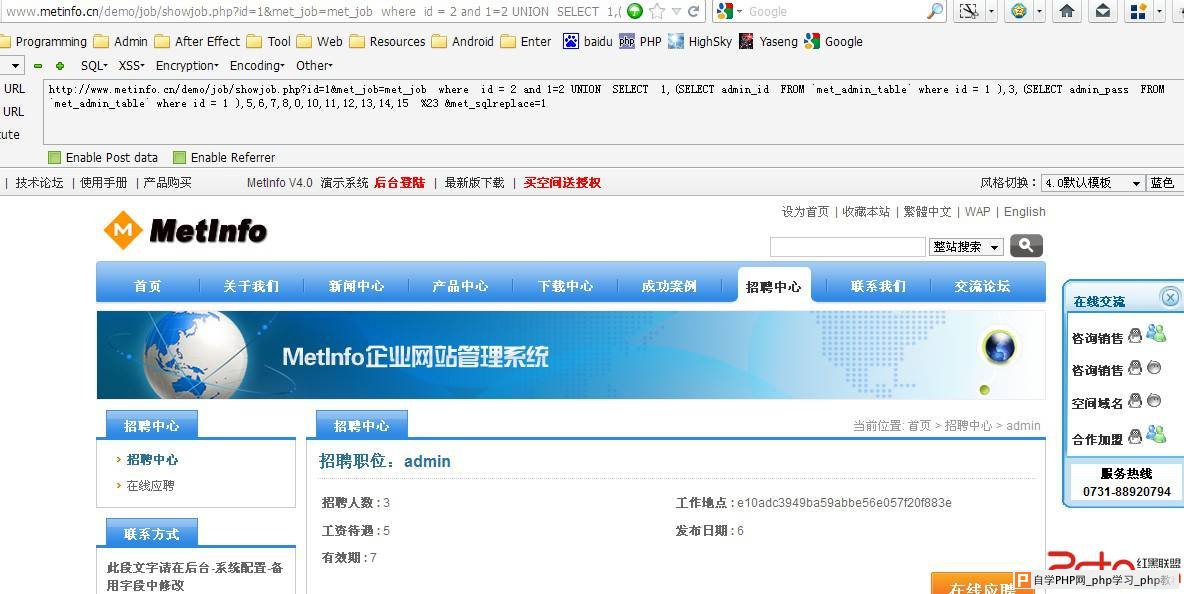The height and width of the screenshot is (594, 1184).
Task: Go to the browser home page icon
Action: click(1067, 11)
